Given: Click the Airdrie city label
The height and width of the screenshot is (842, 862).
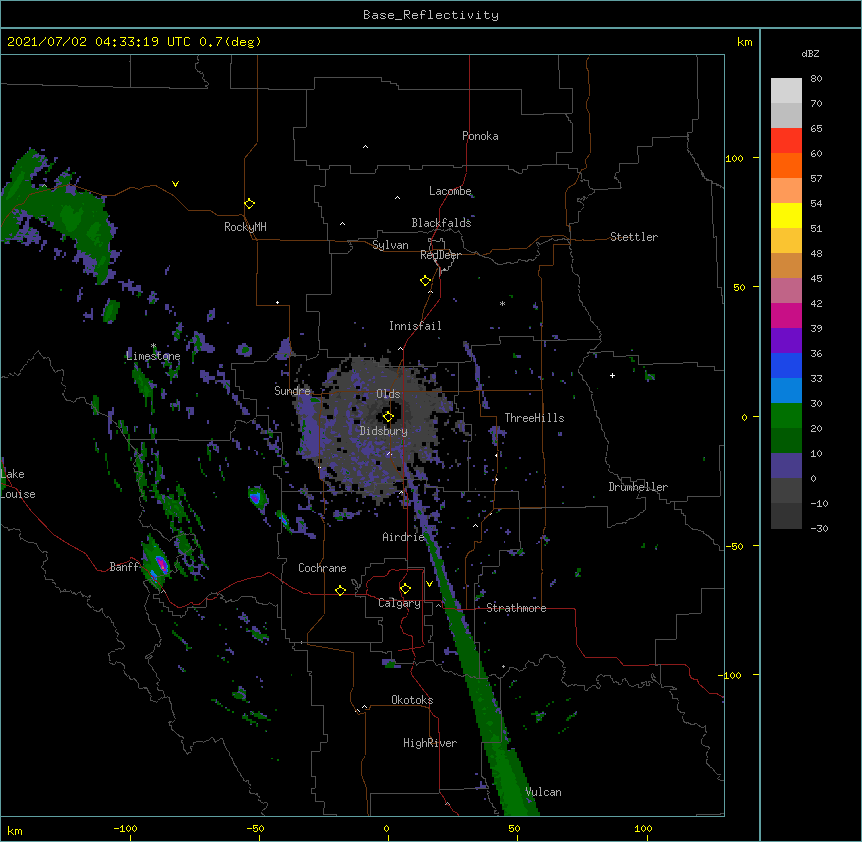Looking at the screenshot, I should click(x=404, y=537).
